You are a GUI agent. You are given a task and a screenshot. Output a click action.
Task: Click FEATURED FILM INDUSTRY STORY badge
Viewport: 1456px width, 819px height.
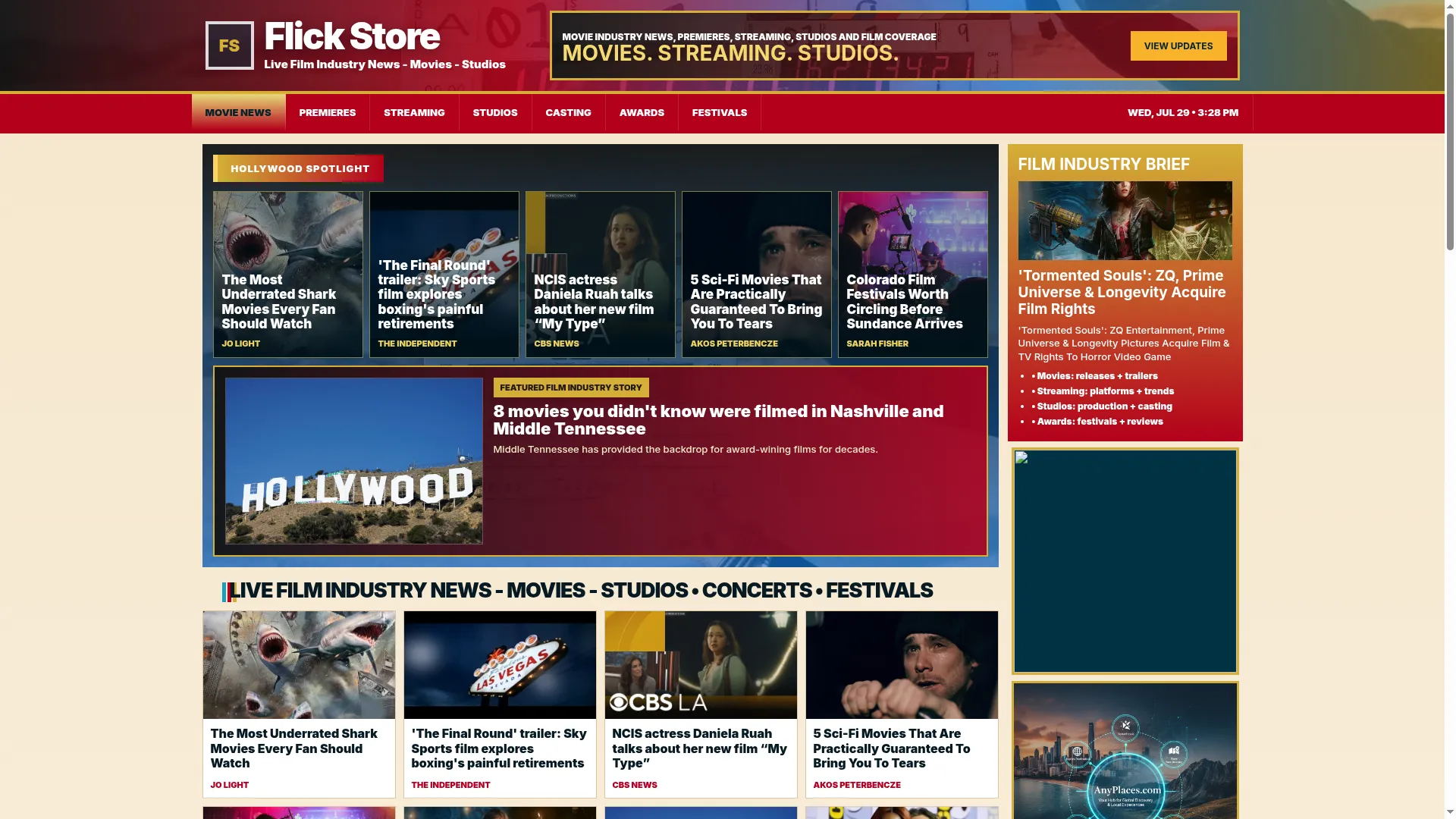(x=571, y=388)
